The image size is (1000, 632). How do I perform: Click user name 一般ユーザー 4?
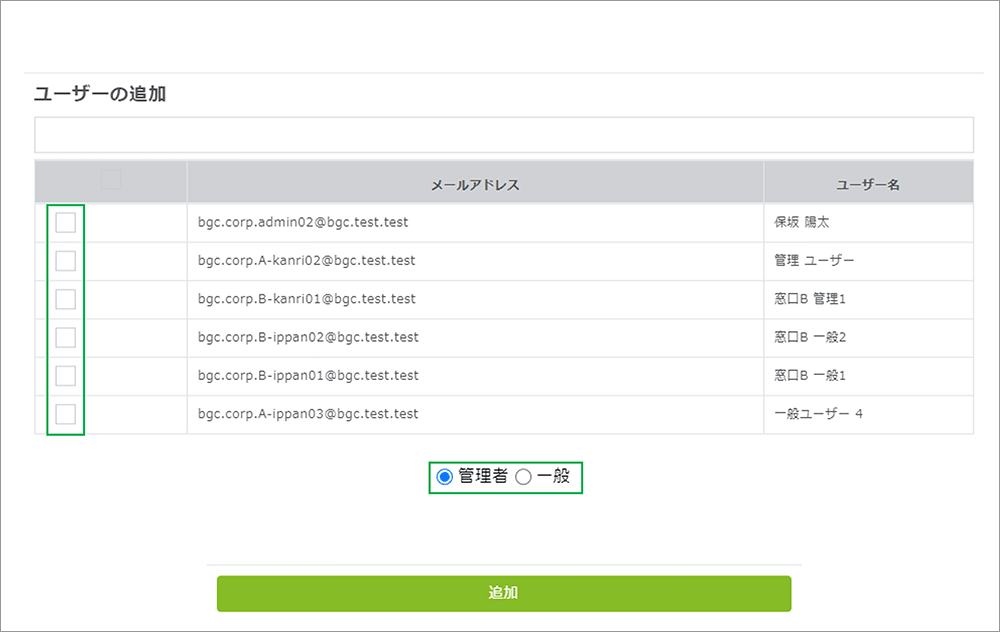click(818, 413)
